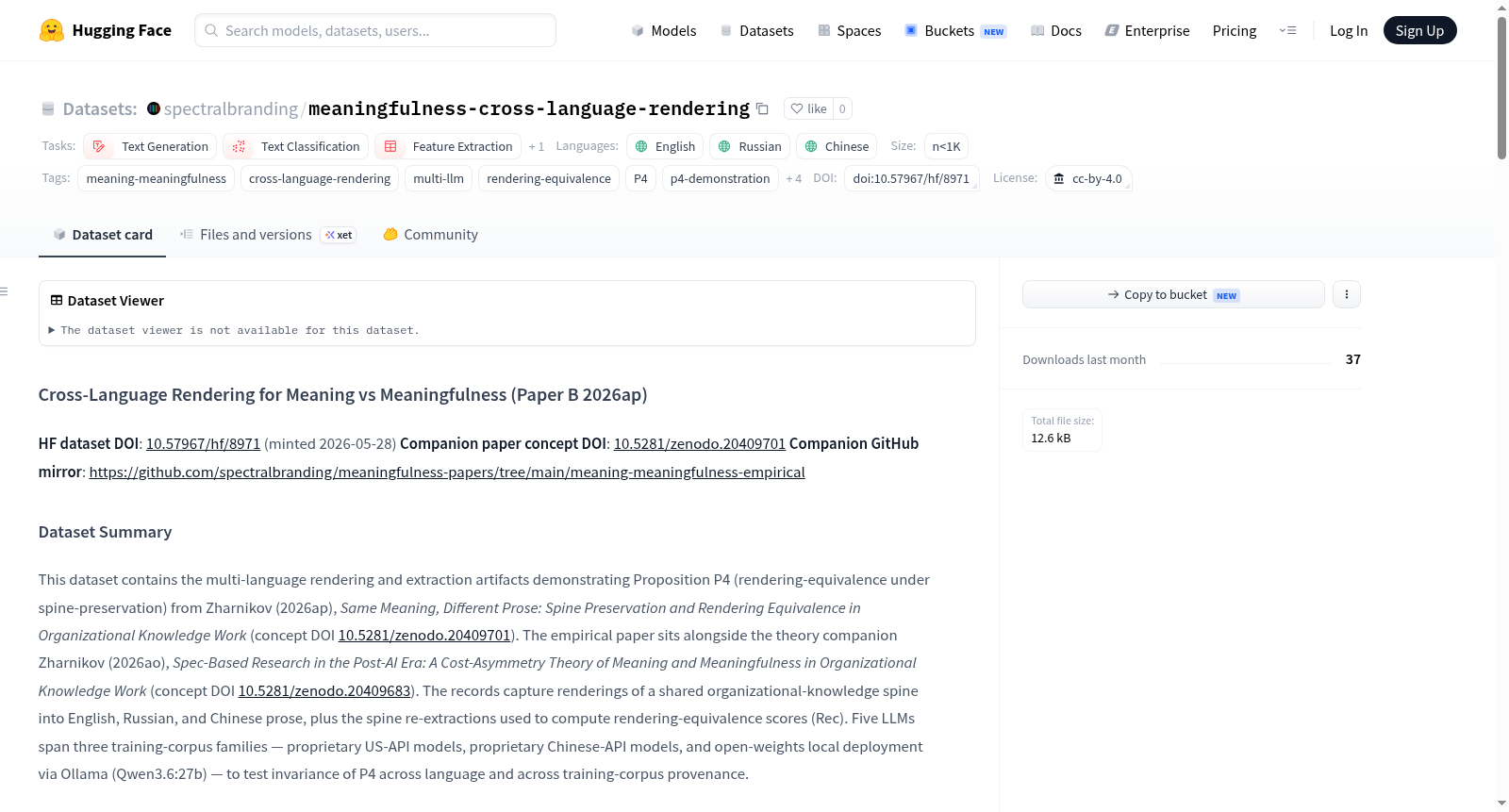
Task: Like the dataset with the heart button
Action: tap(808, 108)
